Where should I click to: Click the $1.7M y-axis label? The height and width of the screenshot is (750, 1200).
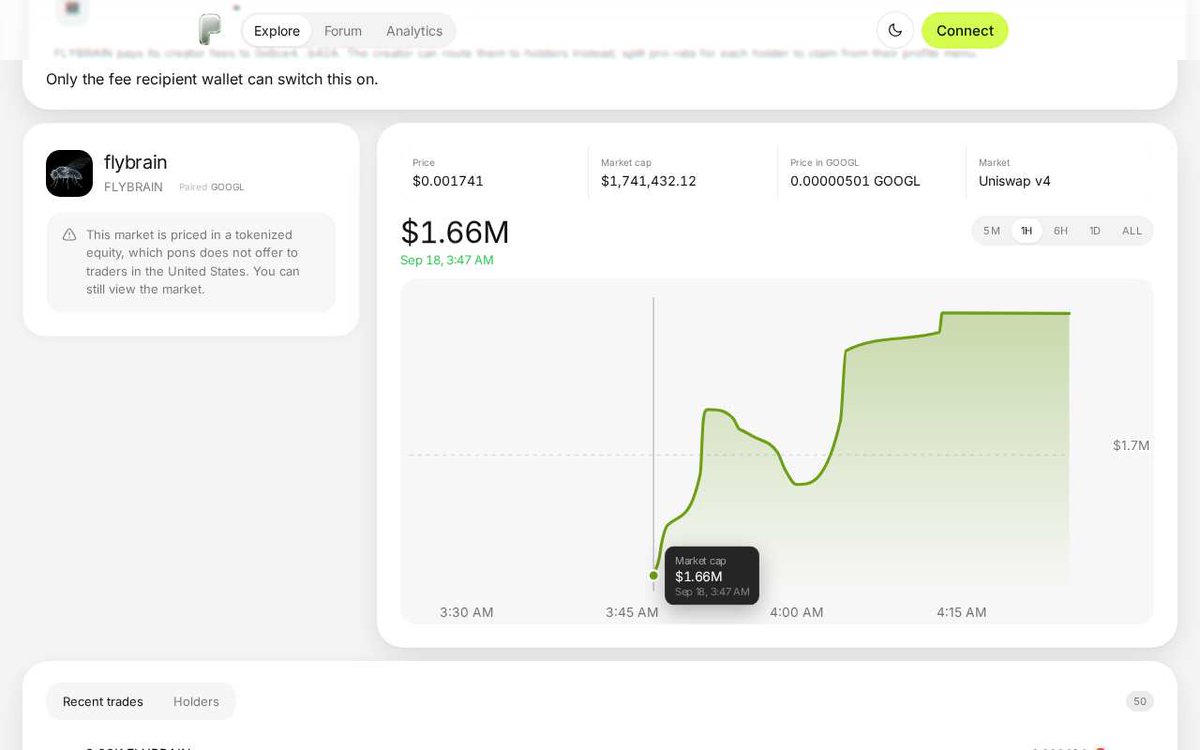[x=1131, y=445]
